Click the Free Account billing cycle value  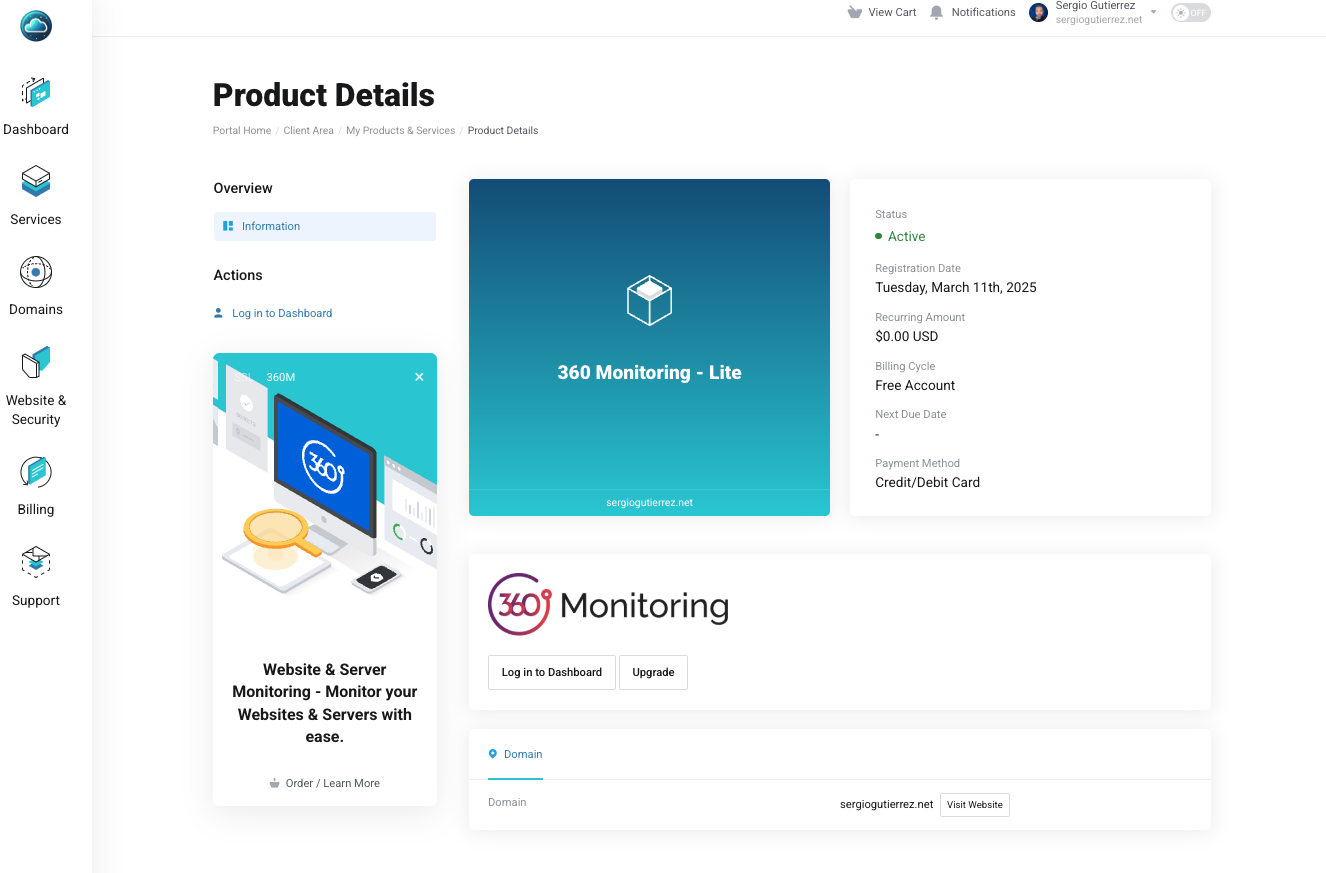pos(915,385)
